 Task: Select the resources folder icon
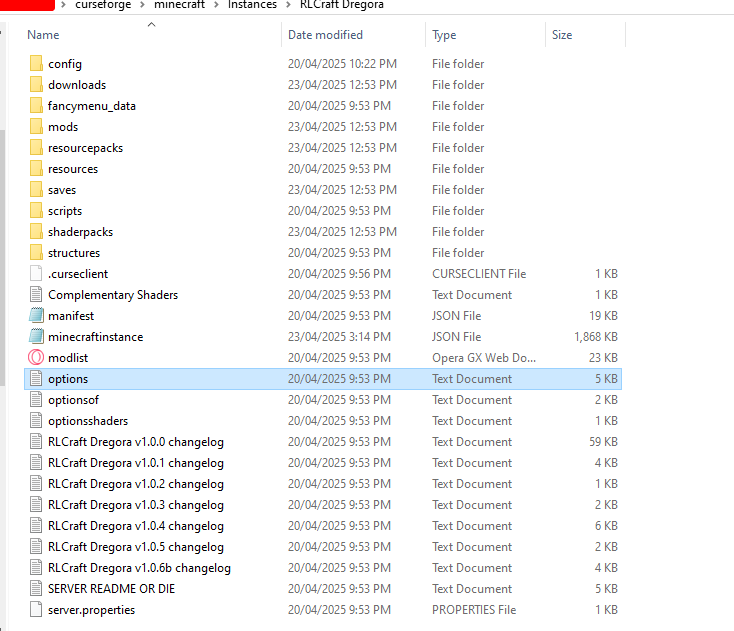point(36,169)
